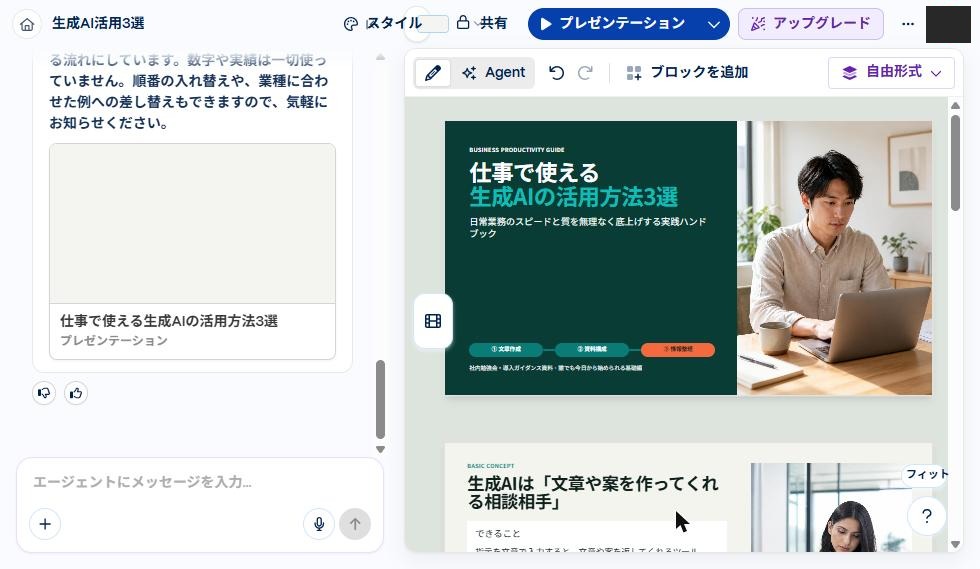980x569 pixels.
Task: Click the chat panel scrollbar thumb
Action: click(x=380, y=400)
